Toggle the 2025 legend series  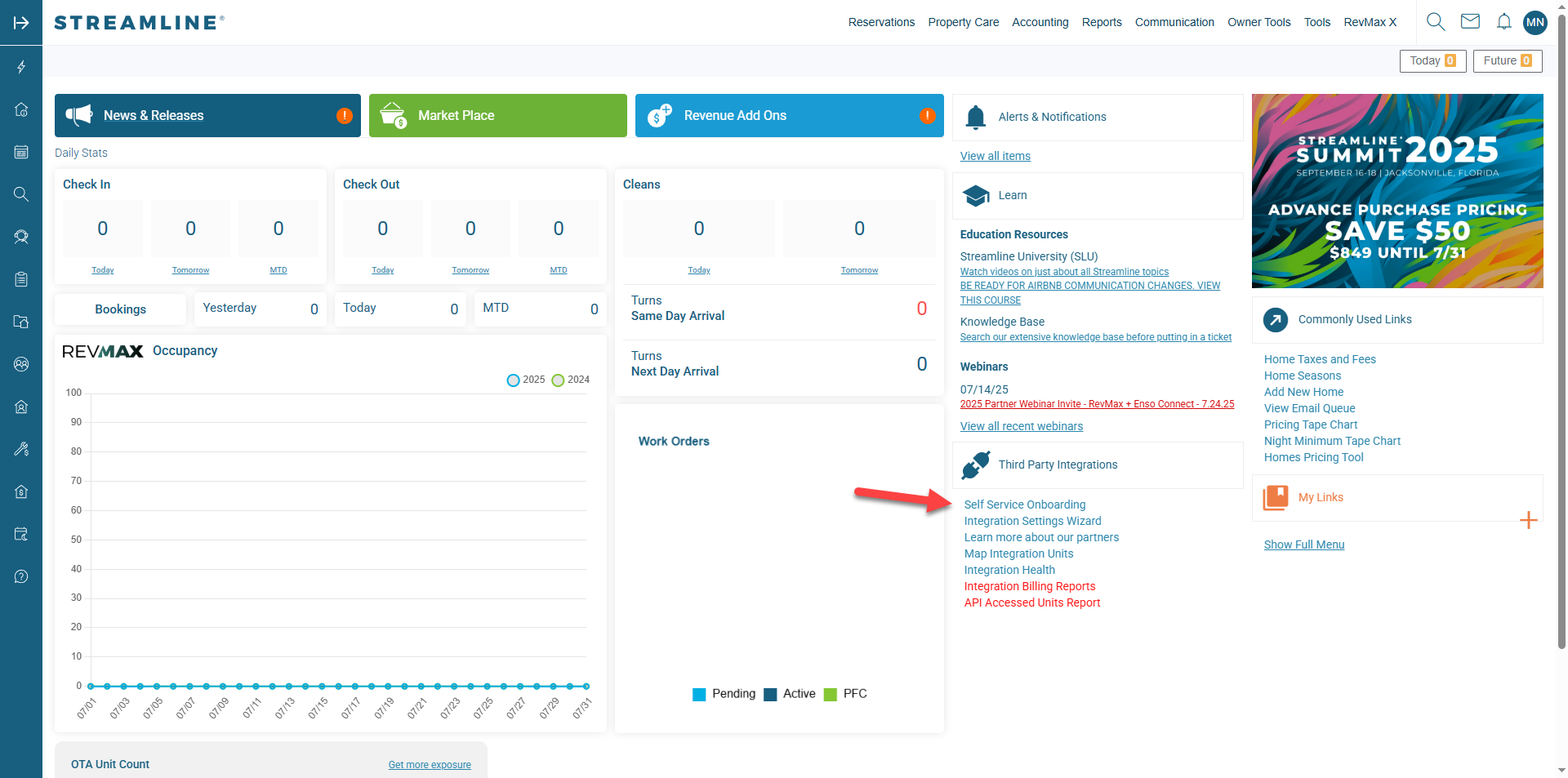tap(525, 380)
